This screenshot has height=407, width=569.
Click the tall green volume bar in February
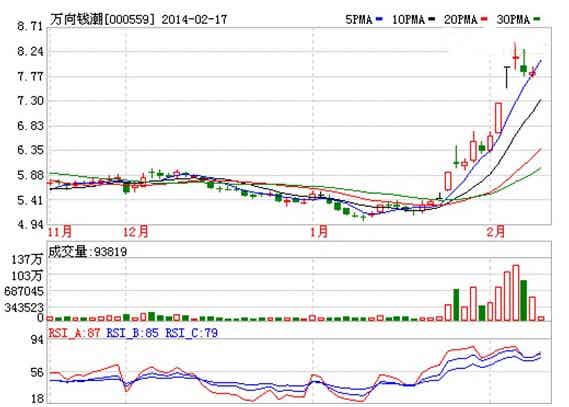point(524,301)
